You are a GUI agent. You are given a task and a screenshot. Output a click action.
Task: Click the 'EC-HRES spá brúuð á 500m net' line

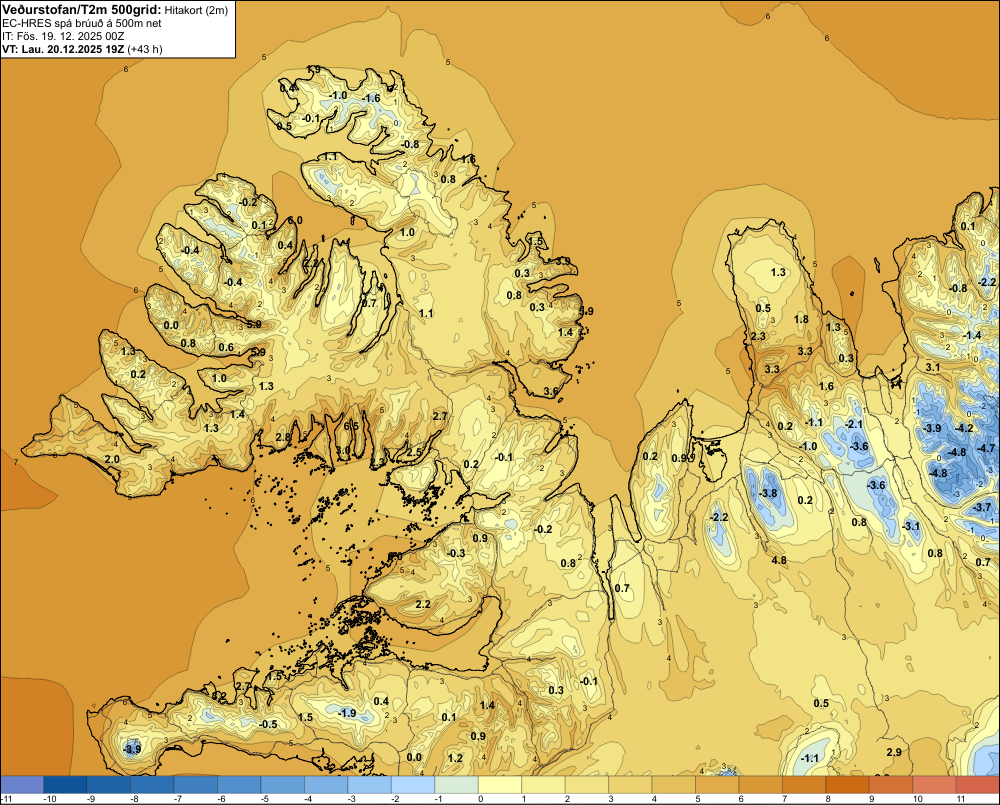pyautogui.click(x=82, y=23)
